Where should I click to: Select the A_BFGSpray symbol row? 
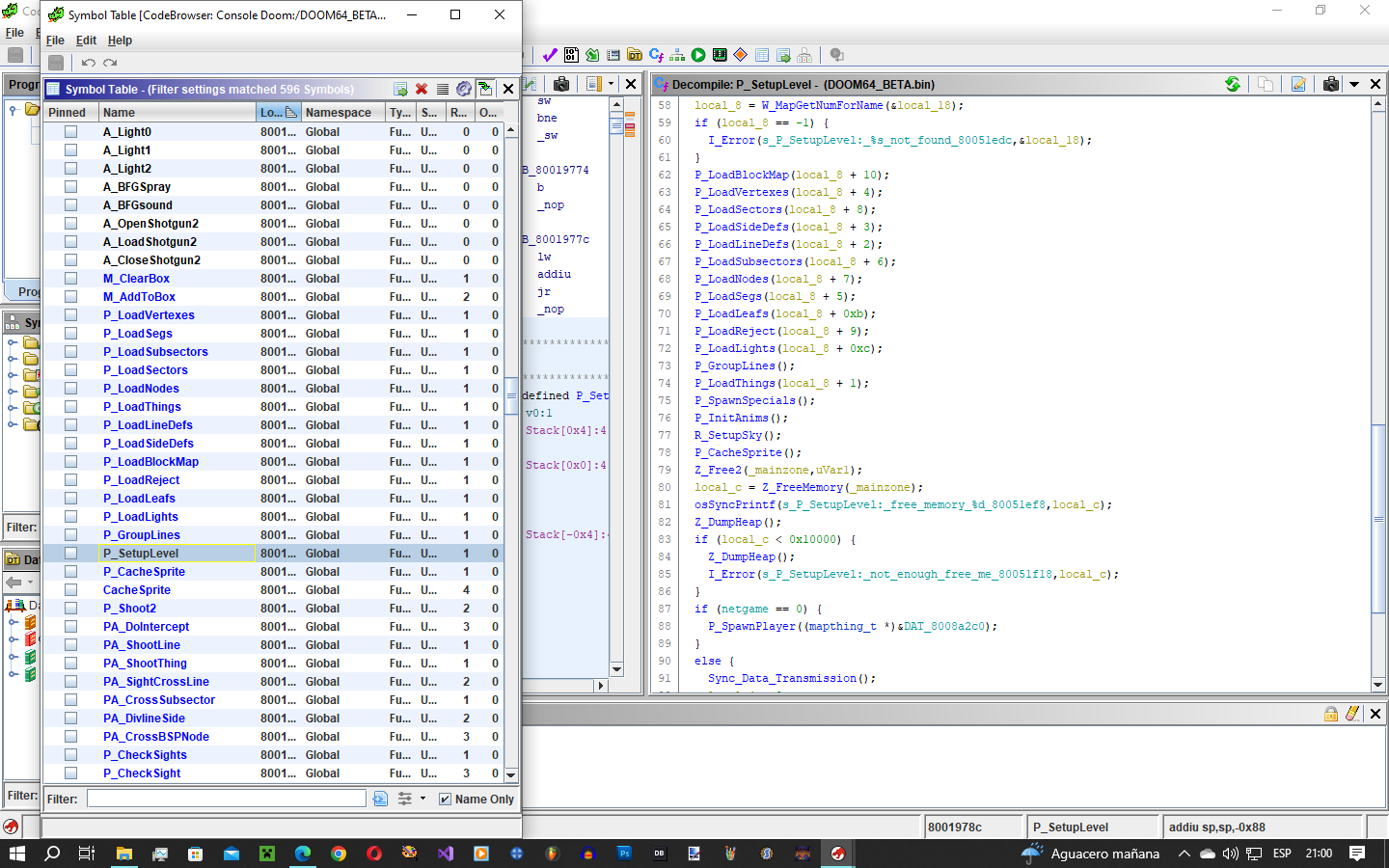(x=273, y=187)
